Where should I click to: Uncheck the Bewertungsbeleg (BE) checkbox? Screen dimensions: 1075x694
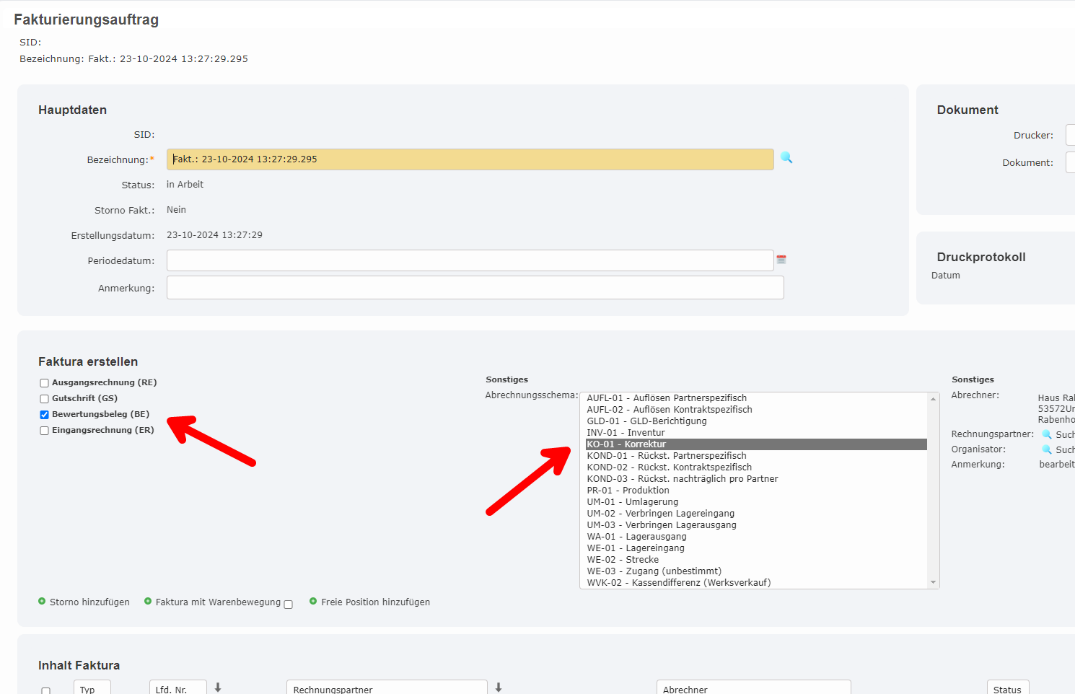click(x=44, y=414)
